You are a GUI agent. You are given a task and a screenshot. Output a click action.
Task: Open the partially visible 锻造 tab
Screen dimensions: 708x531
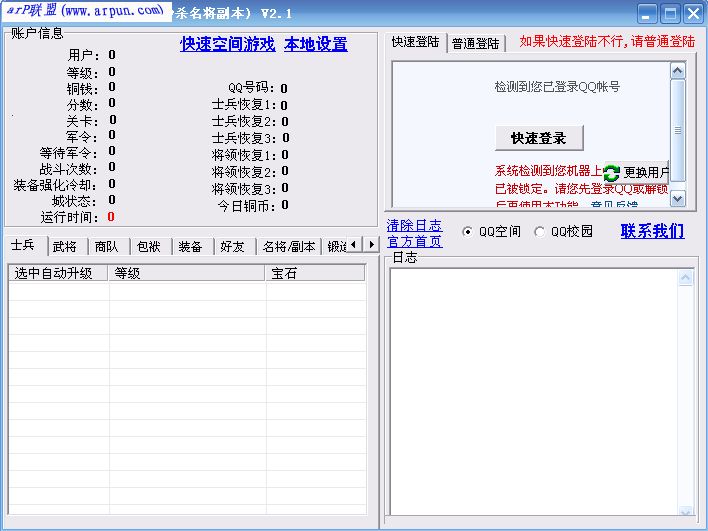[336, 247]
